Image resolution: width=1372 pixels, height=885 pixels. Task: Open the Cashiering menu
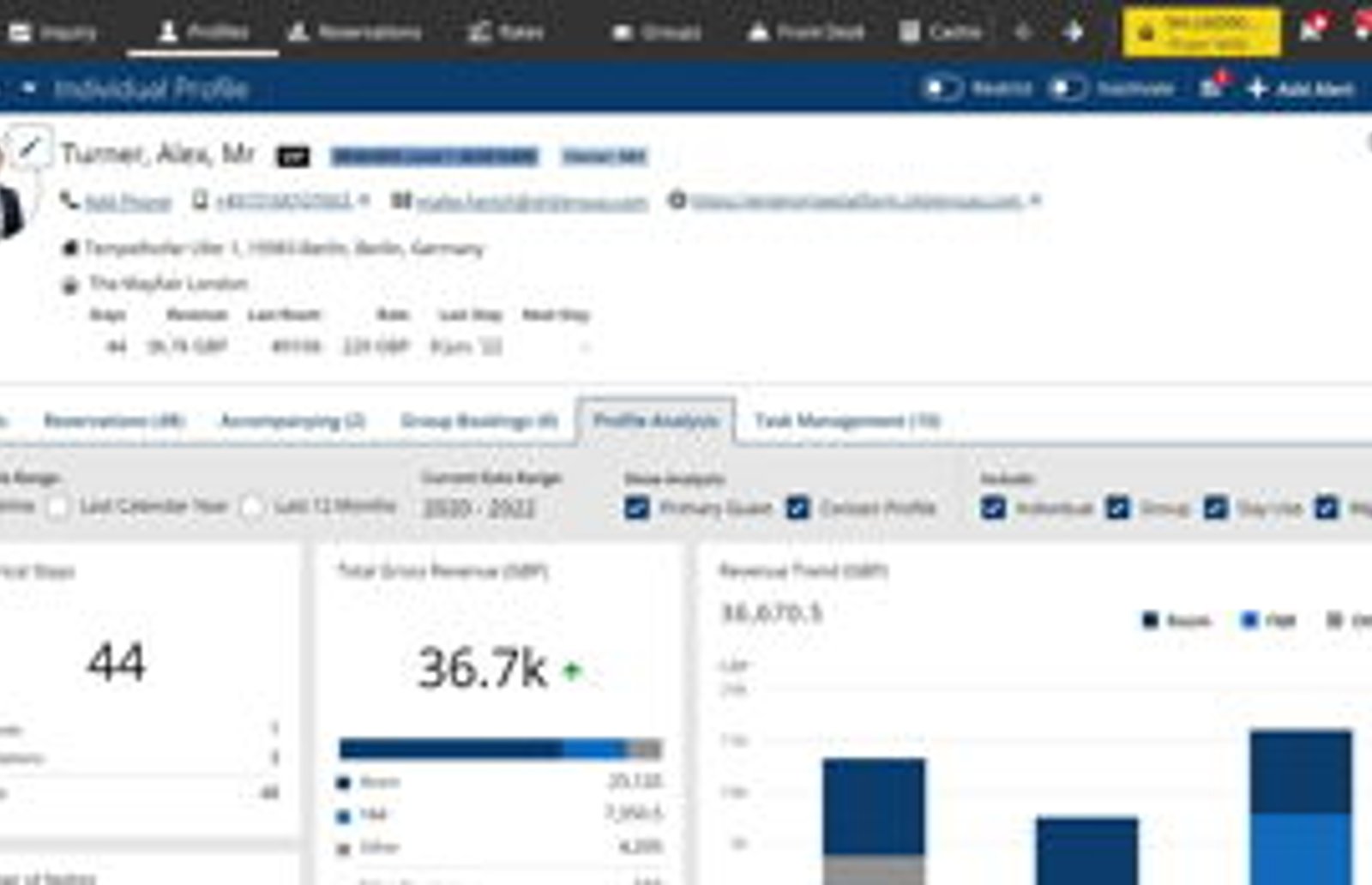point(940,33)
